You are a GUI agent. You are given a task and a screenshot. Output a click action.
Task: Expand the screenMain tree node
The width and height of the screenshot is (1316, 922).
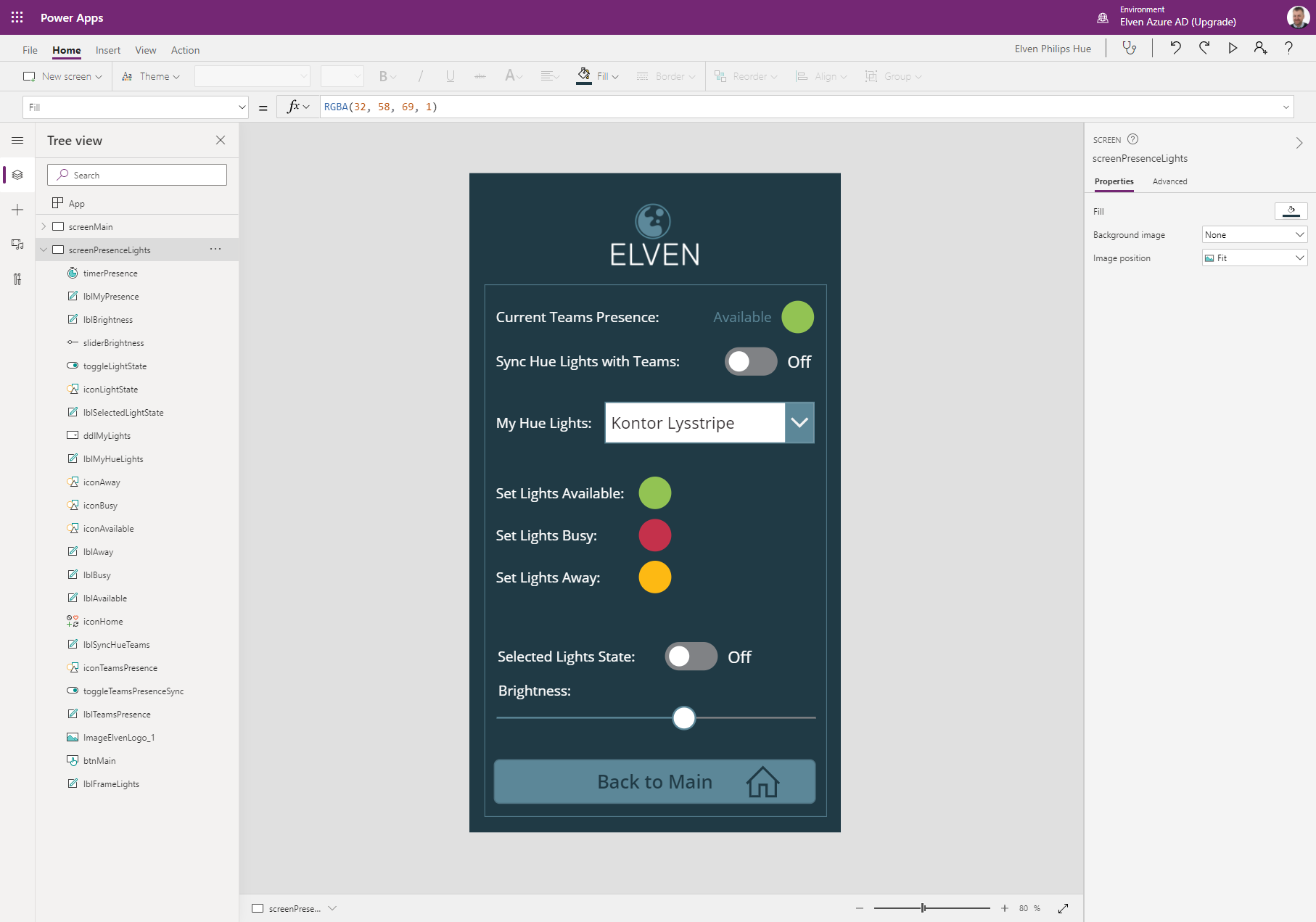point(44,226)
